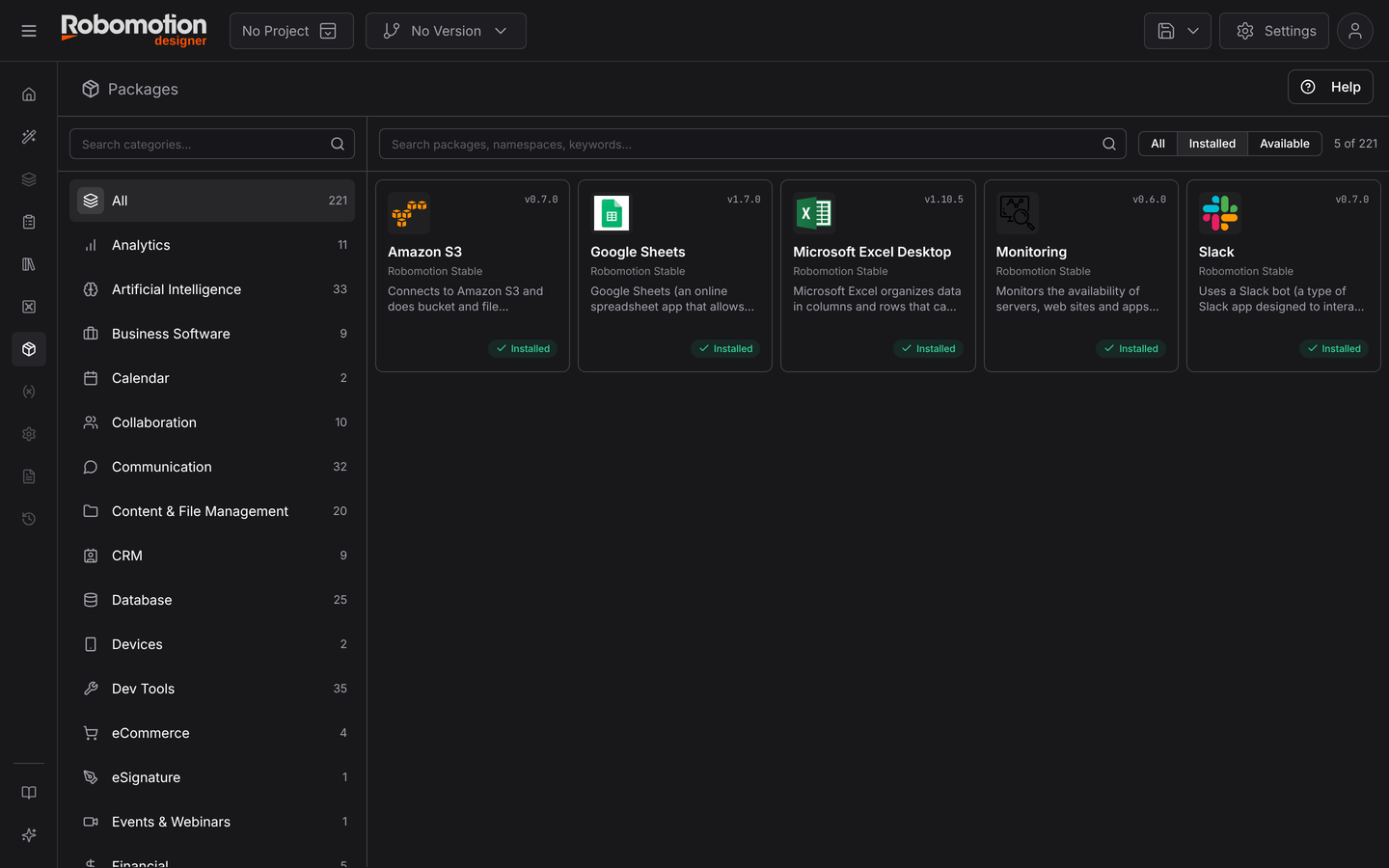Image resolution: width=1389 pixels, height=868 pixels.
Task: Open the history clock sidebar icon
Action: click(x=29, y=519)
